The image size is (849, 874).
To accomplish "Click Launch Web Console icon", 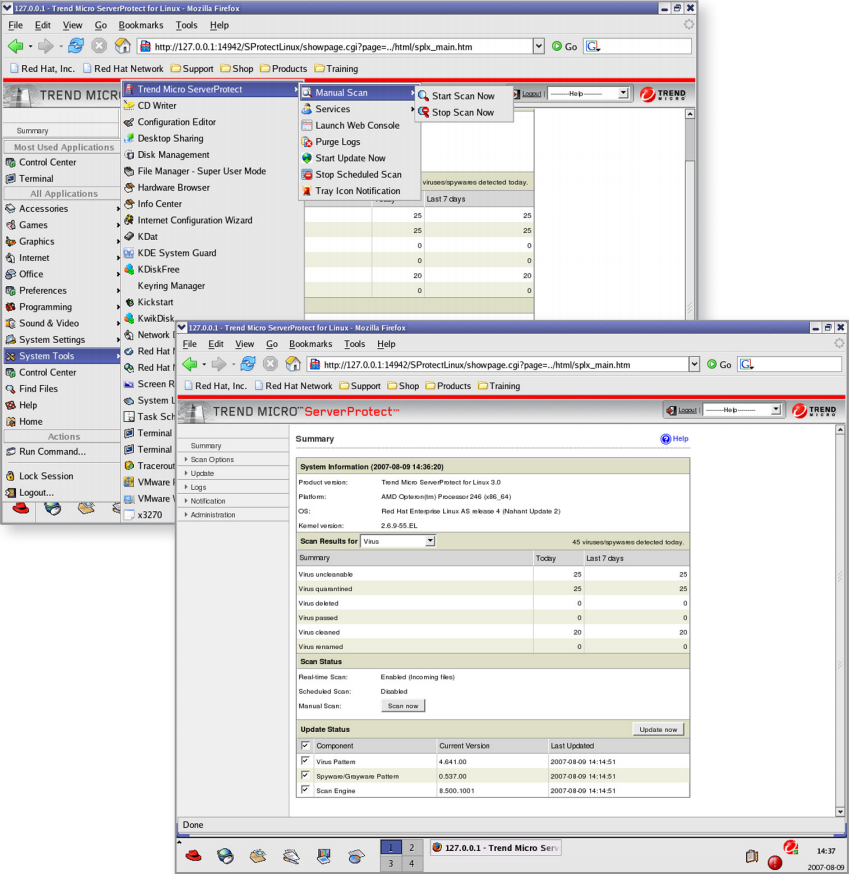I will (x=307, y=125).
